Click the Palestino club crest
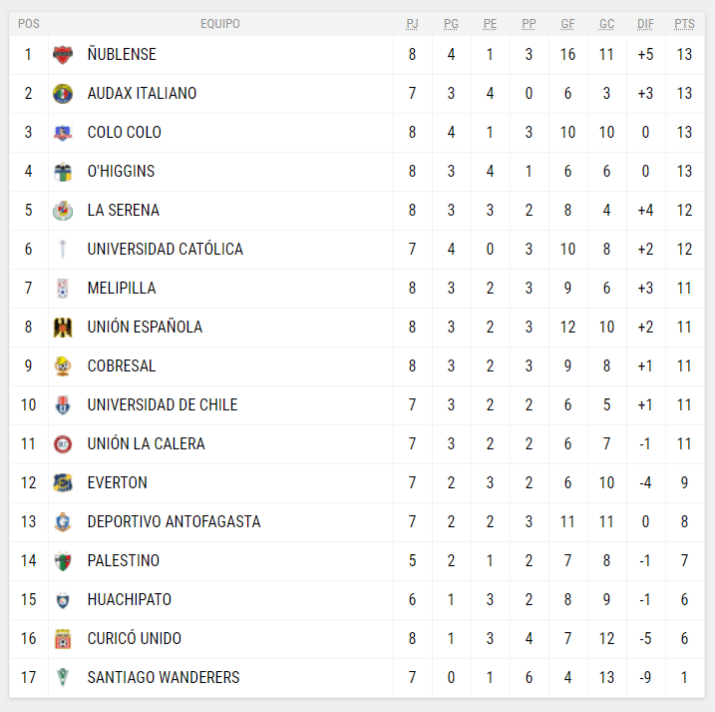The height and width of the screenshot is (712, 715). [x=63, y=561]
